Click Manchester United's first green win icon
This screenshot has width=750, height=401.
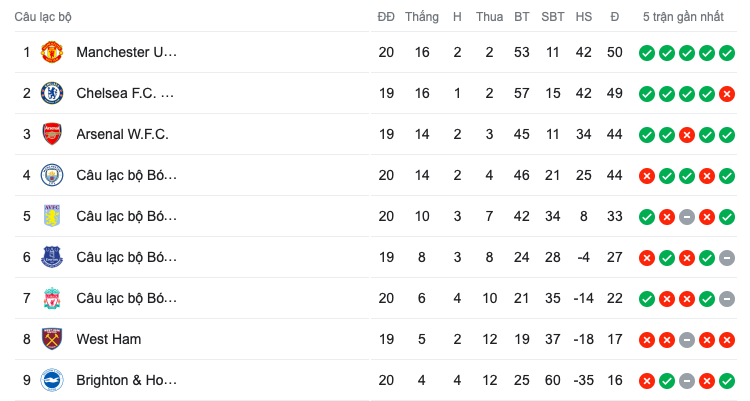pyautogui.click(x=646, y=52)
